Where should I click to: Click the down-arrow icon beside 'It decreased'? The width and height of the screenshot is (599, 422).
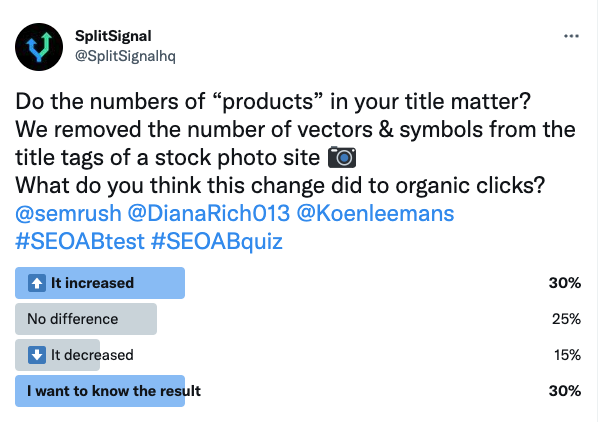click(x=37, y=355)
